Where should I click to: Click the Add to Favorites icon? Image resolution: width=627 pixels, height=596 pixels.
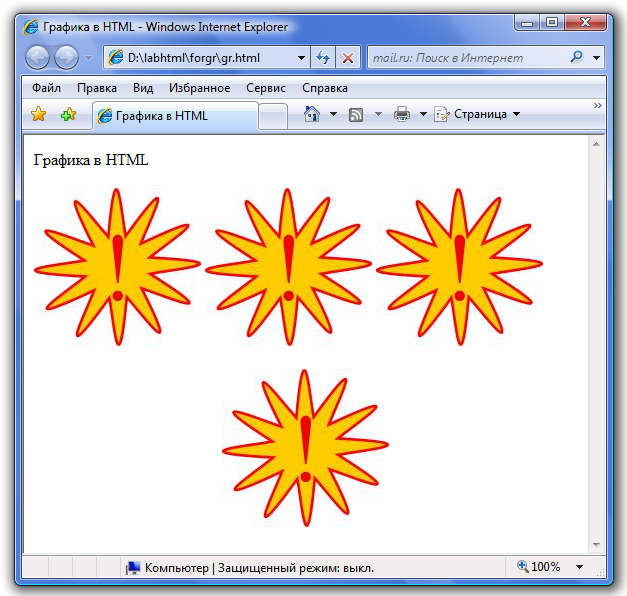pos(68,114)
